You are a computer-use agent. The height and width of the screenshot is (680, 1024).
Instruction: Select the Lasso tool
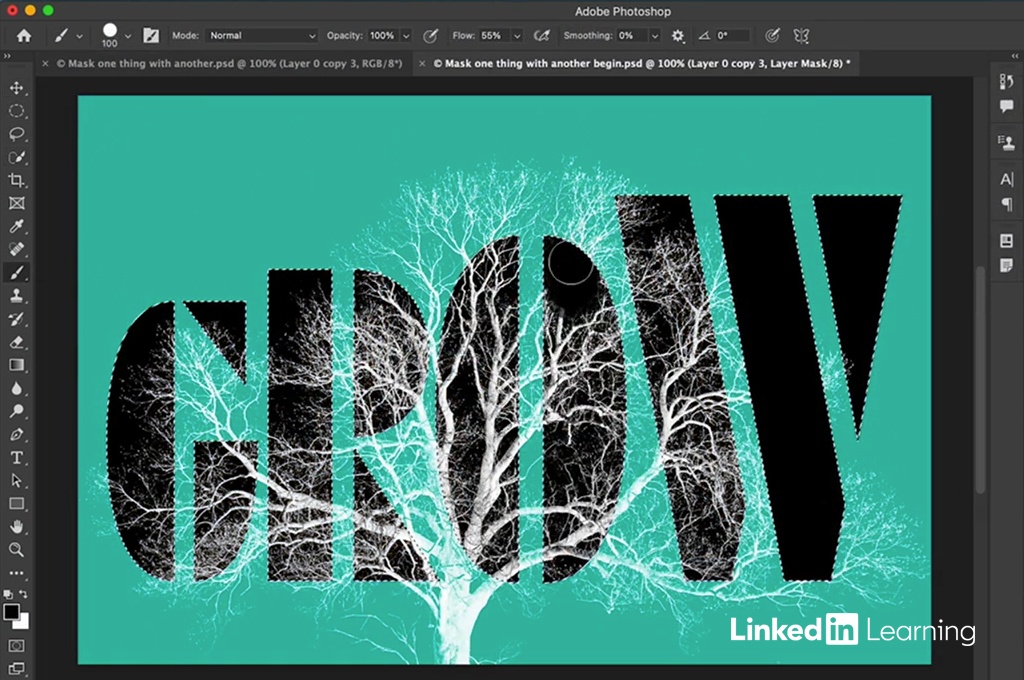coord(16,134)
